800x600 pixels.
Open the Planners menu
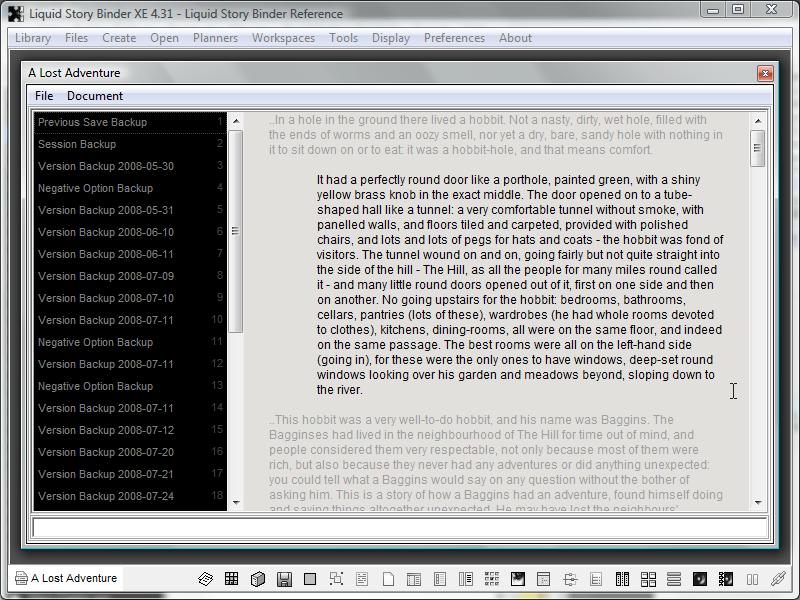pyautogui.click(x=216, y=38)
